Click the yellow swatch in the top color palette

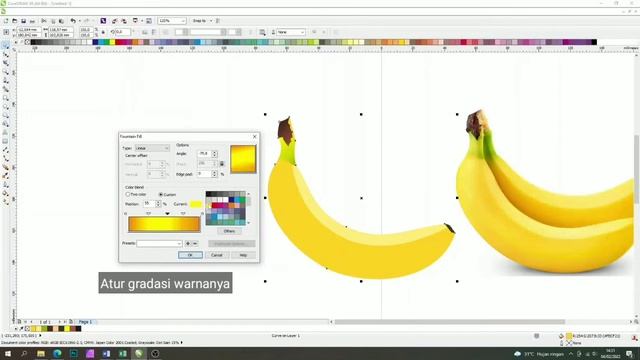coord(112,42)
